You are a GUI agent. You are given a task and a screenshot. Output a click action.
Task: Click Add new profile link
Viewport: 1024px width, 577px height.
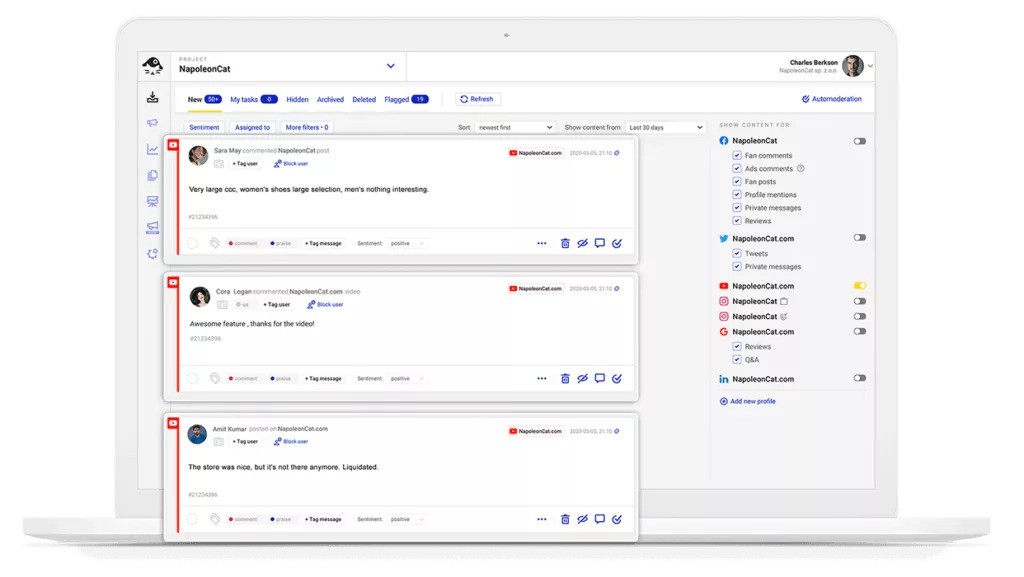pyautogui.click(x=747, y=401)
